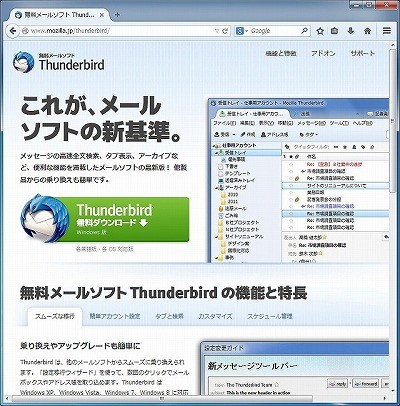Focus the Google search box
Screen dimensions: 400x406
click(x=274, y=31)
